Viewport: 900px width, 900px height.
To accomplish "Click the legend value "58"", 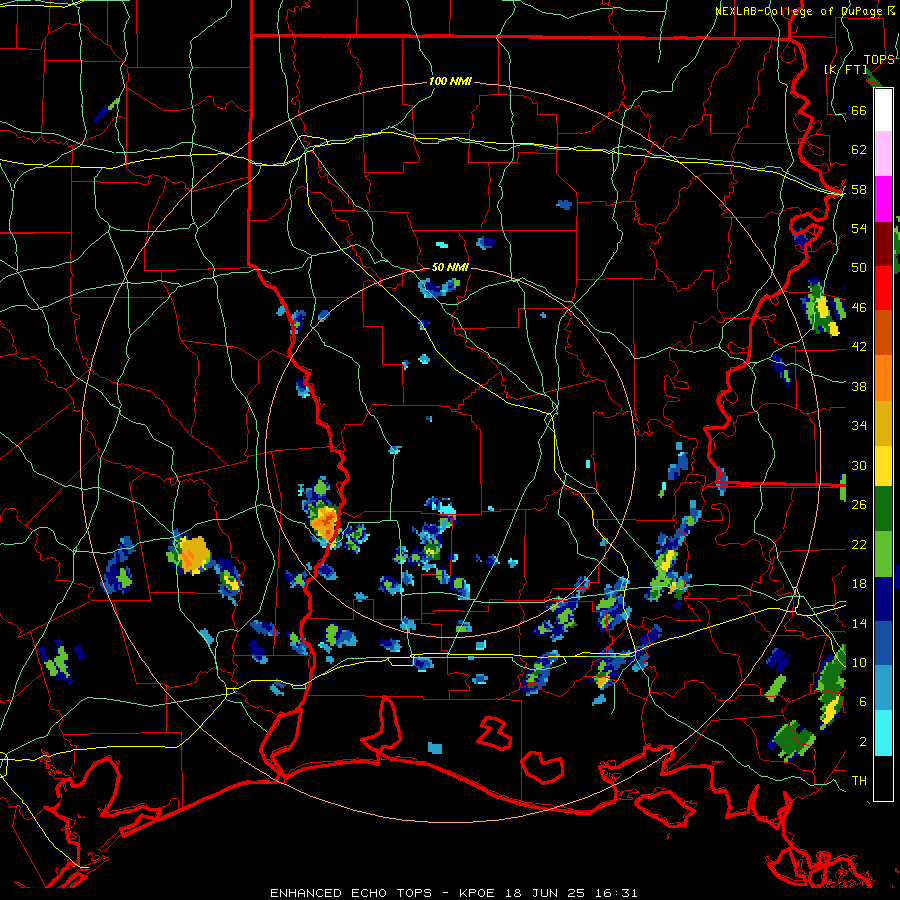I will click(859, 189).
